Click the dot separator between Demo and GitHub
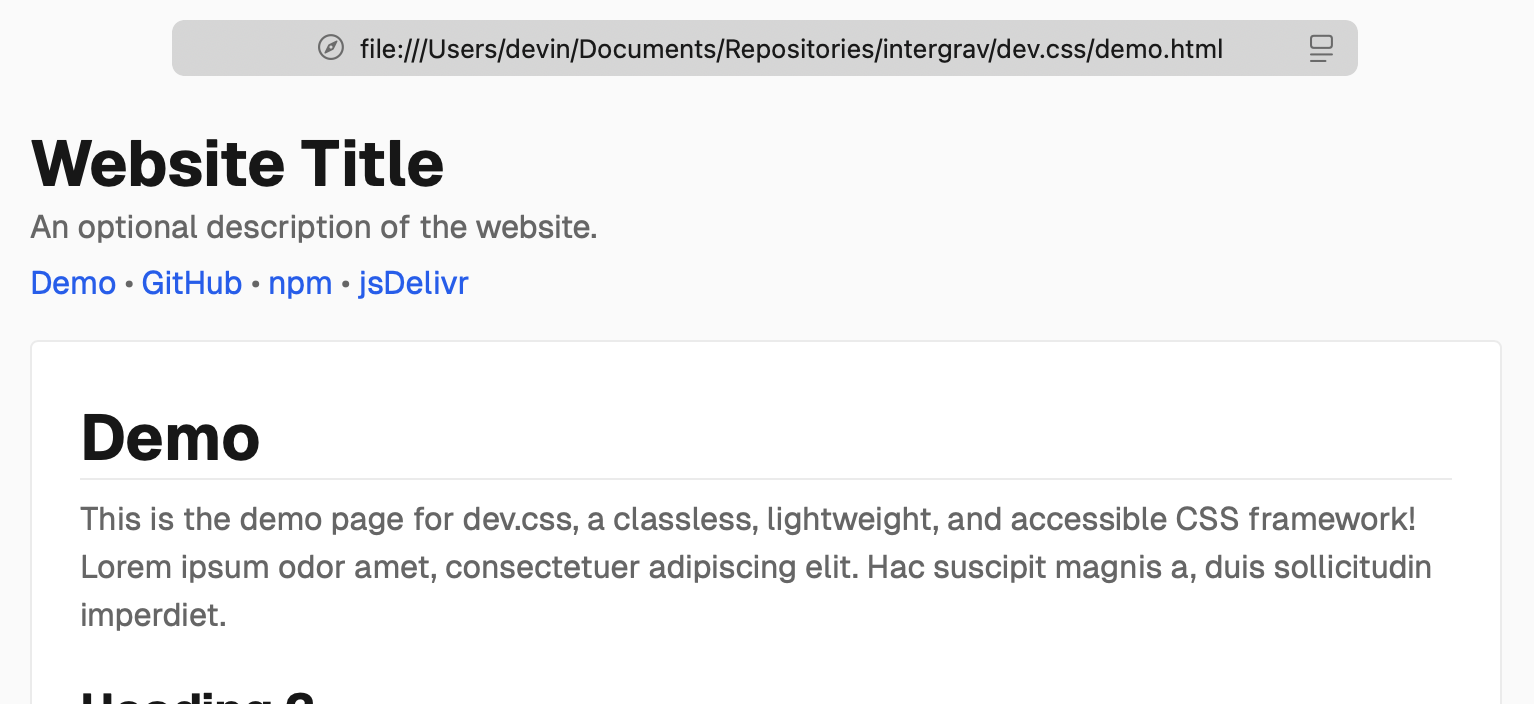Screen dimensions: 1534x704 (129, 283)
